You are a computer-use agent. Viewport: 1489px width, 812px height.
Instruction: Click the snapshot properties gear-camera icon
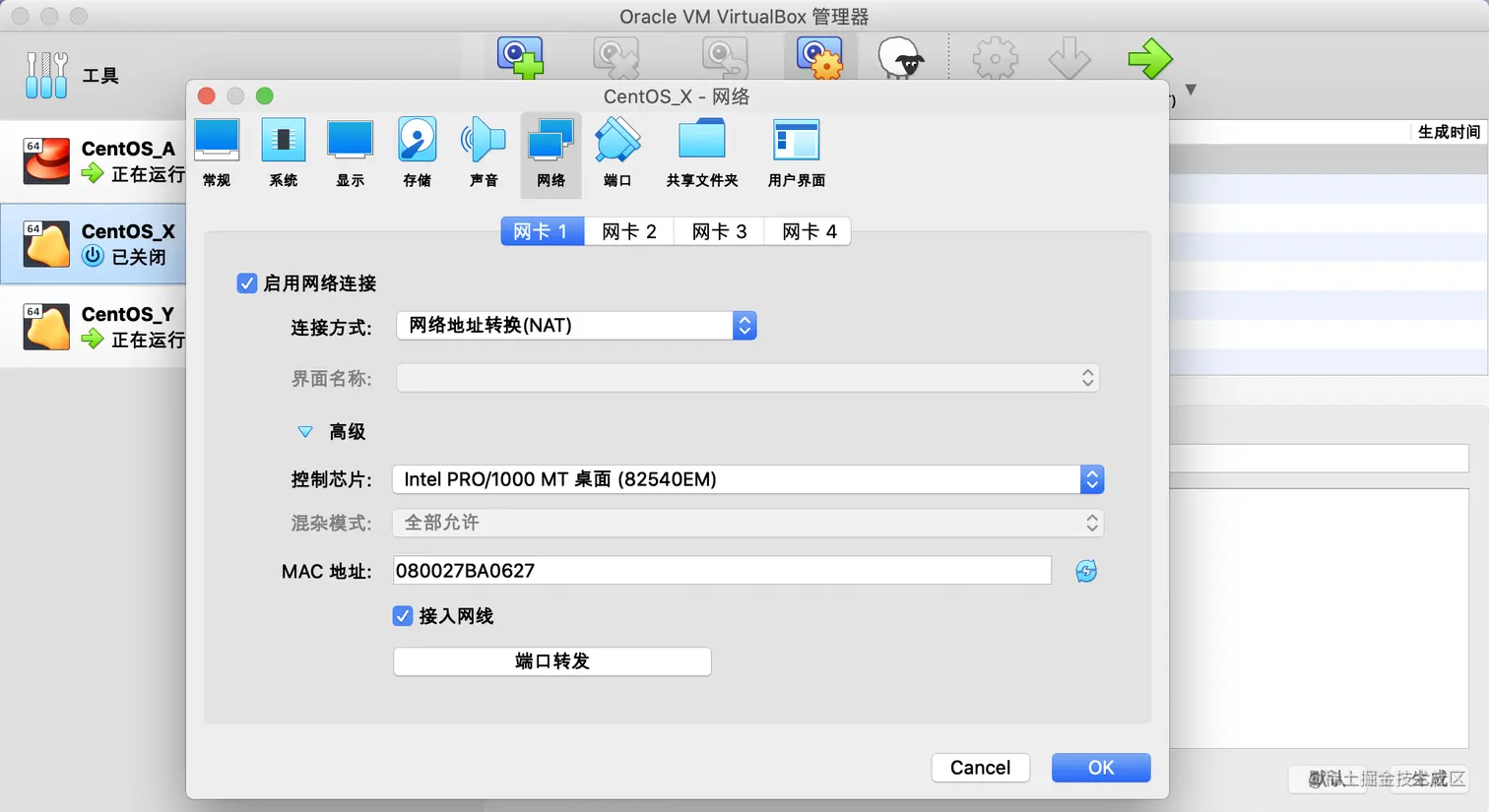[x=820, y=58]
